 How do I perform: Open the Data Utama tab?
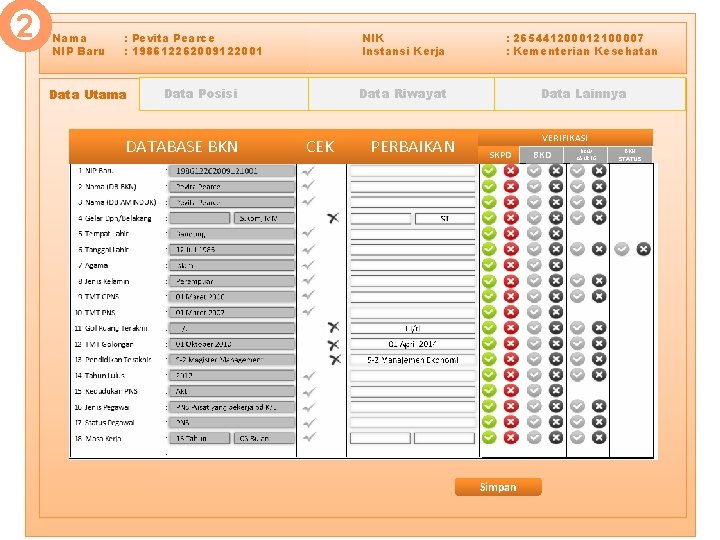coord(88,95)
